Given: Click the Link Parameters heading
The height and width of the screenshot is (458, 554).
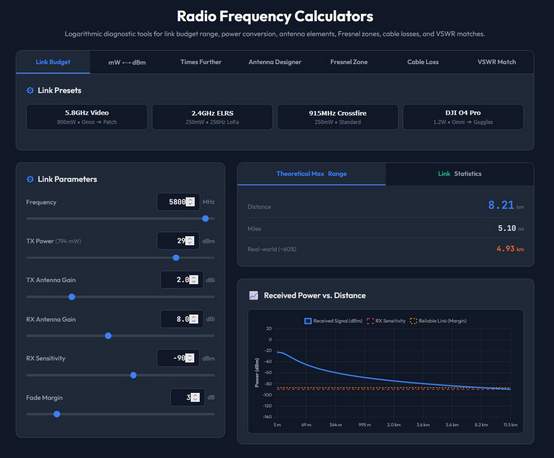Looking at the screenshot, I should (67, 179).
